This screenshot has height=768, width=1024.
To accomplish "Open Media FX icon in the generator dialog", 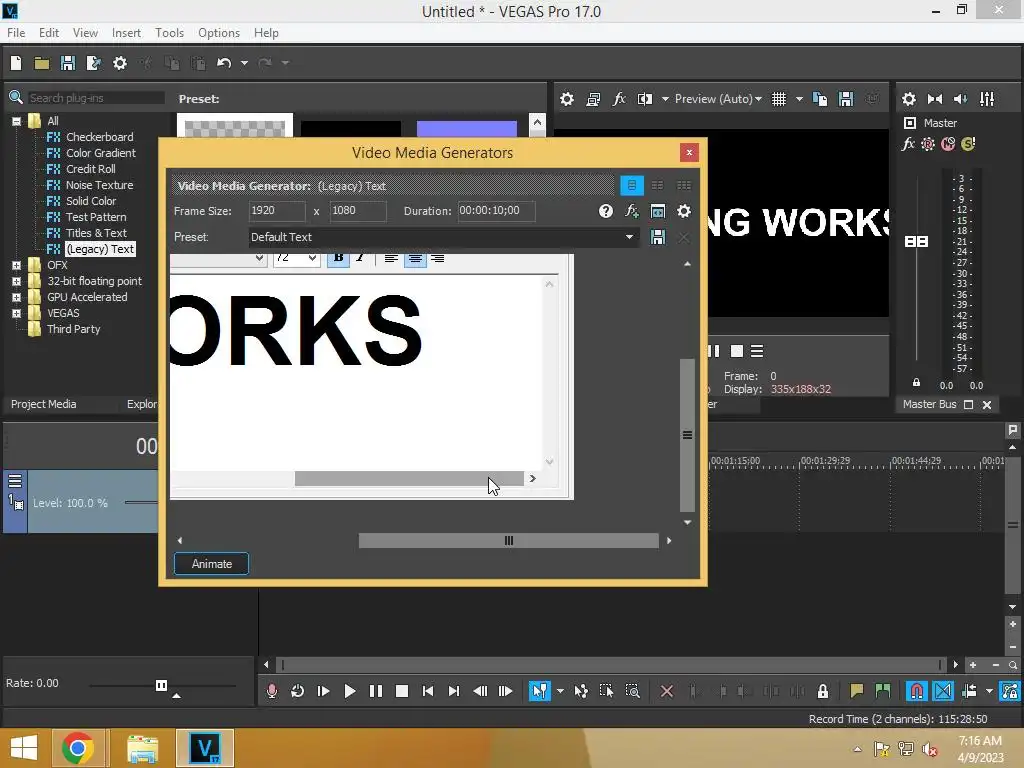I will coord(632,211).
